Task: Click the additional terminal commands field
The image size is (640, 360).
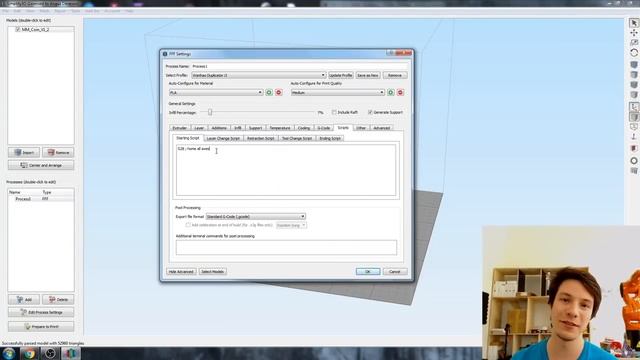Action: point(286,247)
